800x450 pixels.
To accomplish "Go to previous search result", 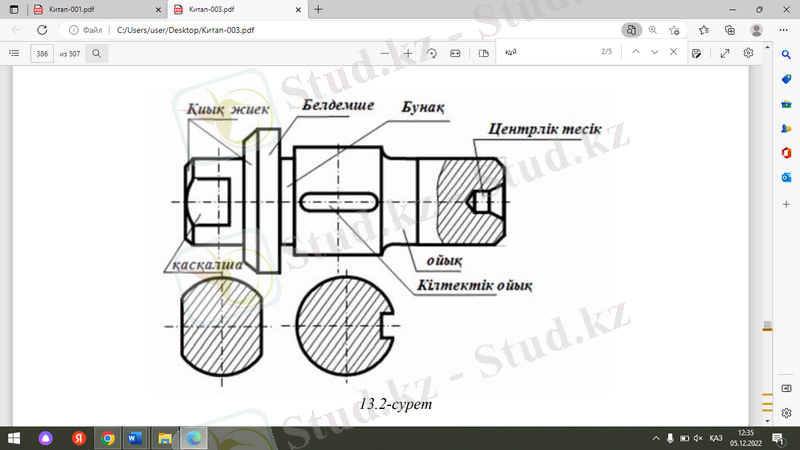I will click(x=635, y=52).
